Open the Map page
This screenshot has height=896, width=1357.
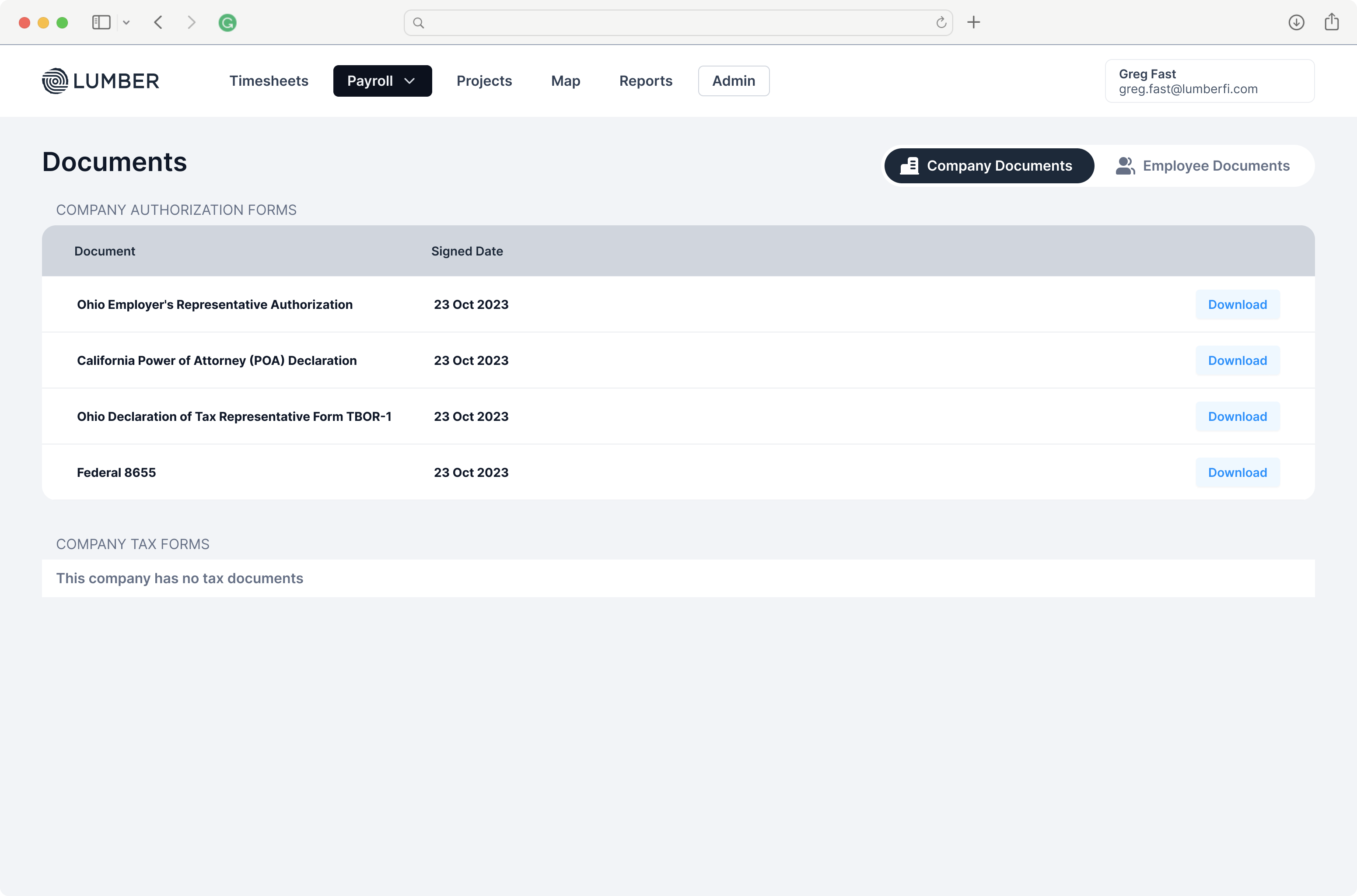click(x=566, y=80)
